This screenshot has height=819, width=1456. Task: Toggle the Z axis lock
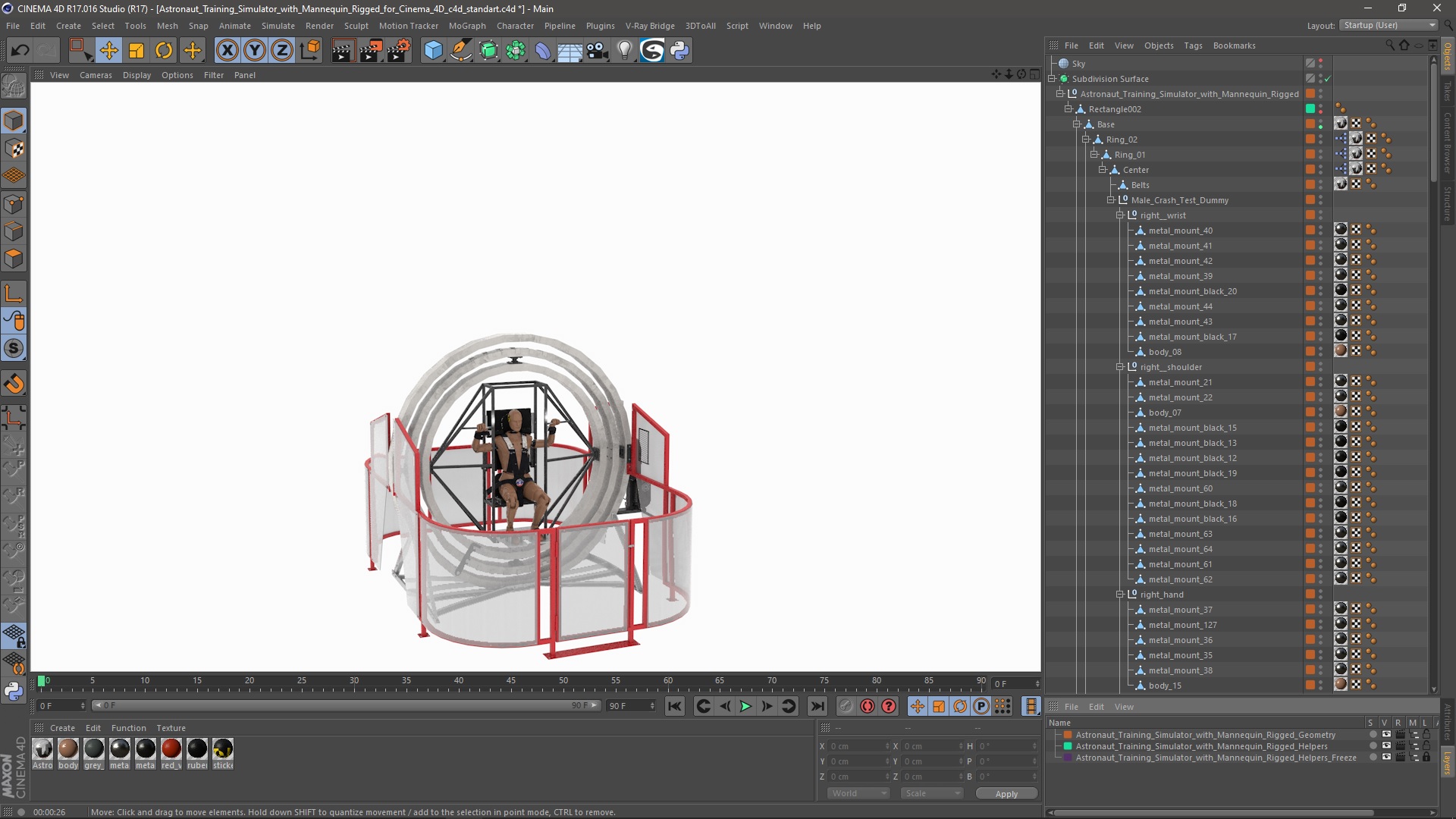click(282, 51)
